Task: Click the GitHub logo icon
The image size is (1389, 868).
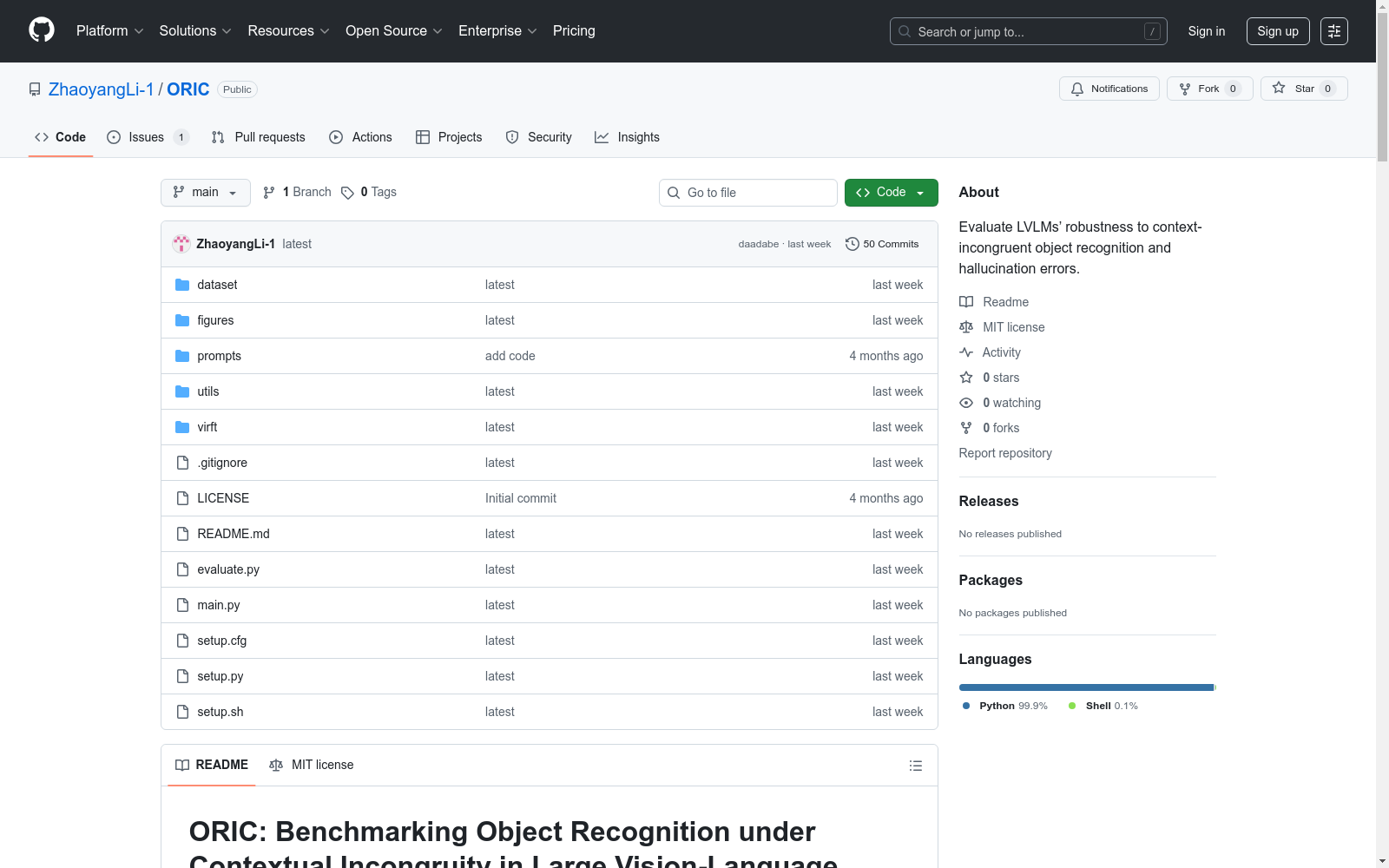Action: pyautogui.click(x=42, y=30)
